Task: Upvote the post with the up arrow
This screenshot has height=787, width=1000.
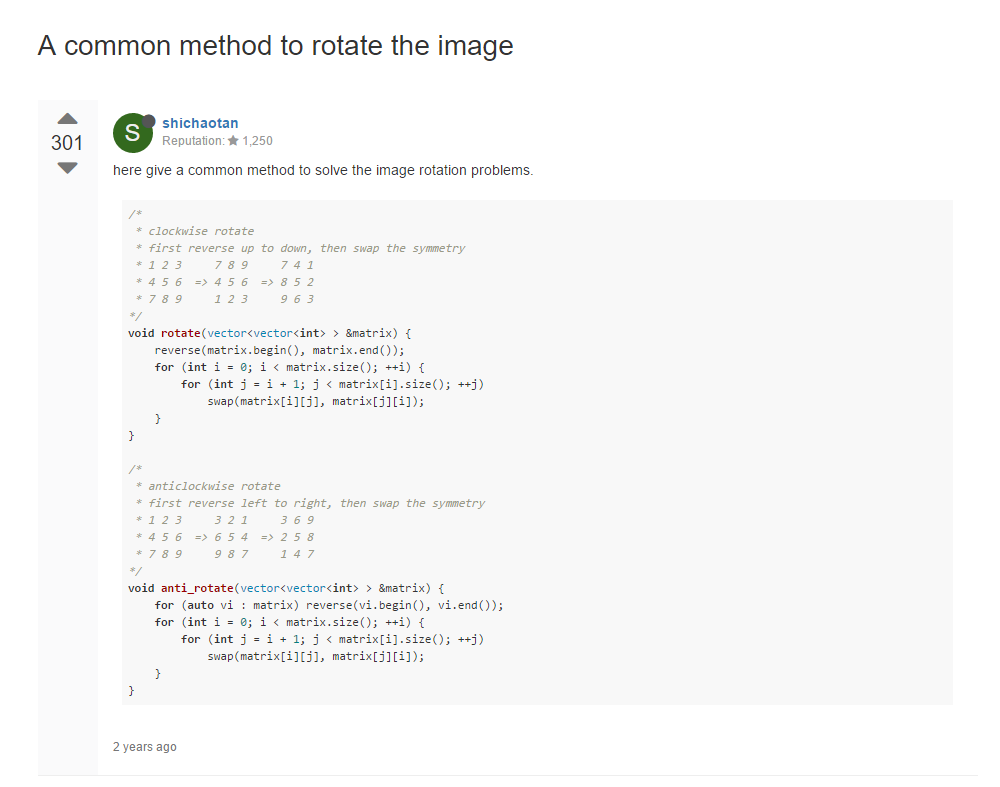Action: pyautogui.click(x=68, y=119)
